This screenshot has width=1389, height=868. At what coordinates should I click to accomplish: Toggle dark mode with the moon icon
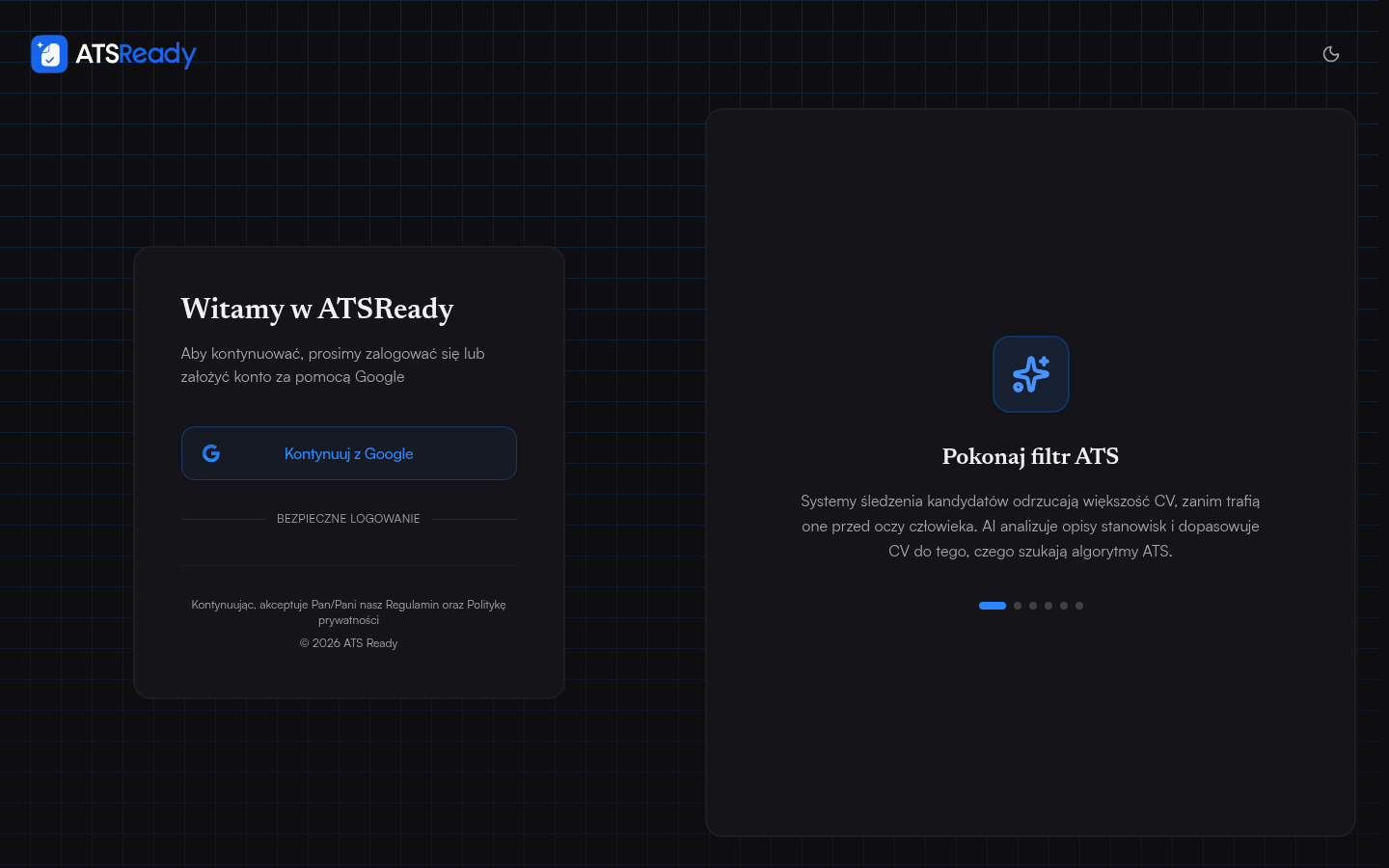point(1331,54)
